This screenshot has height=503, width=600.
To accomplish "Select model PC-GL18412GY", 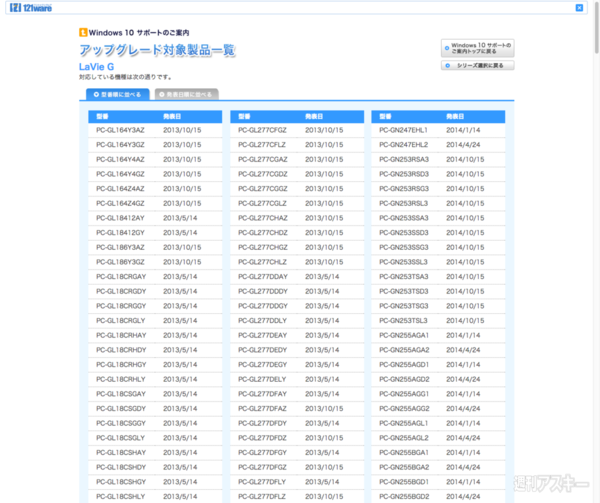I will click(120, 233).
